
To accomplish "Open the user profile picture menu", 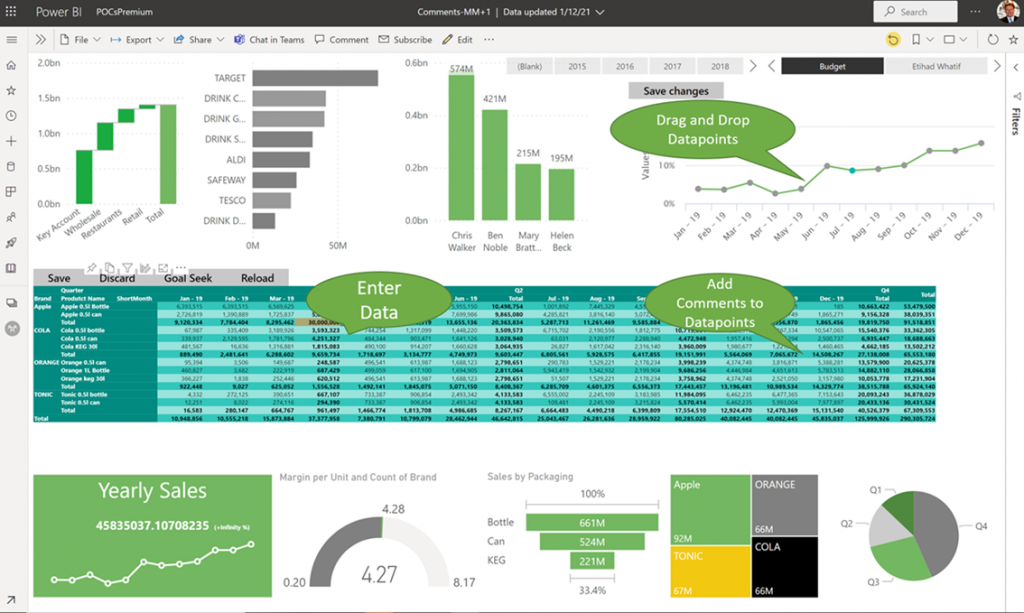I will pos(1008,12).
